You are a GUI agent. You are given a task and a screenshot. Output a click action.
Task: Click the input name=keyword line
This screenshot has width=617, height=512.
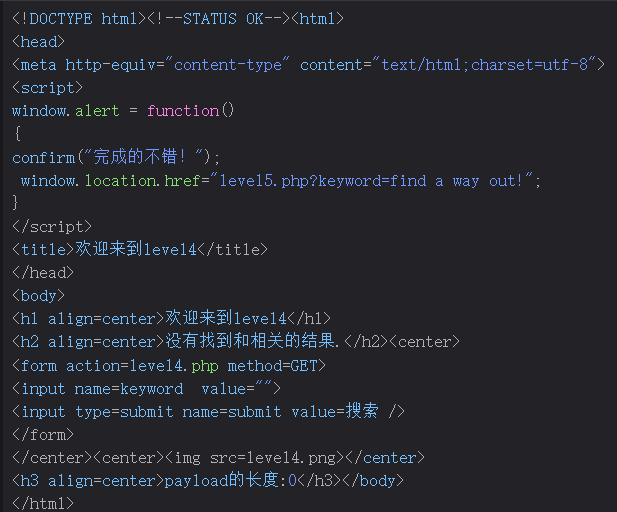point(146,388)
